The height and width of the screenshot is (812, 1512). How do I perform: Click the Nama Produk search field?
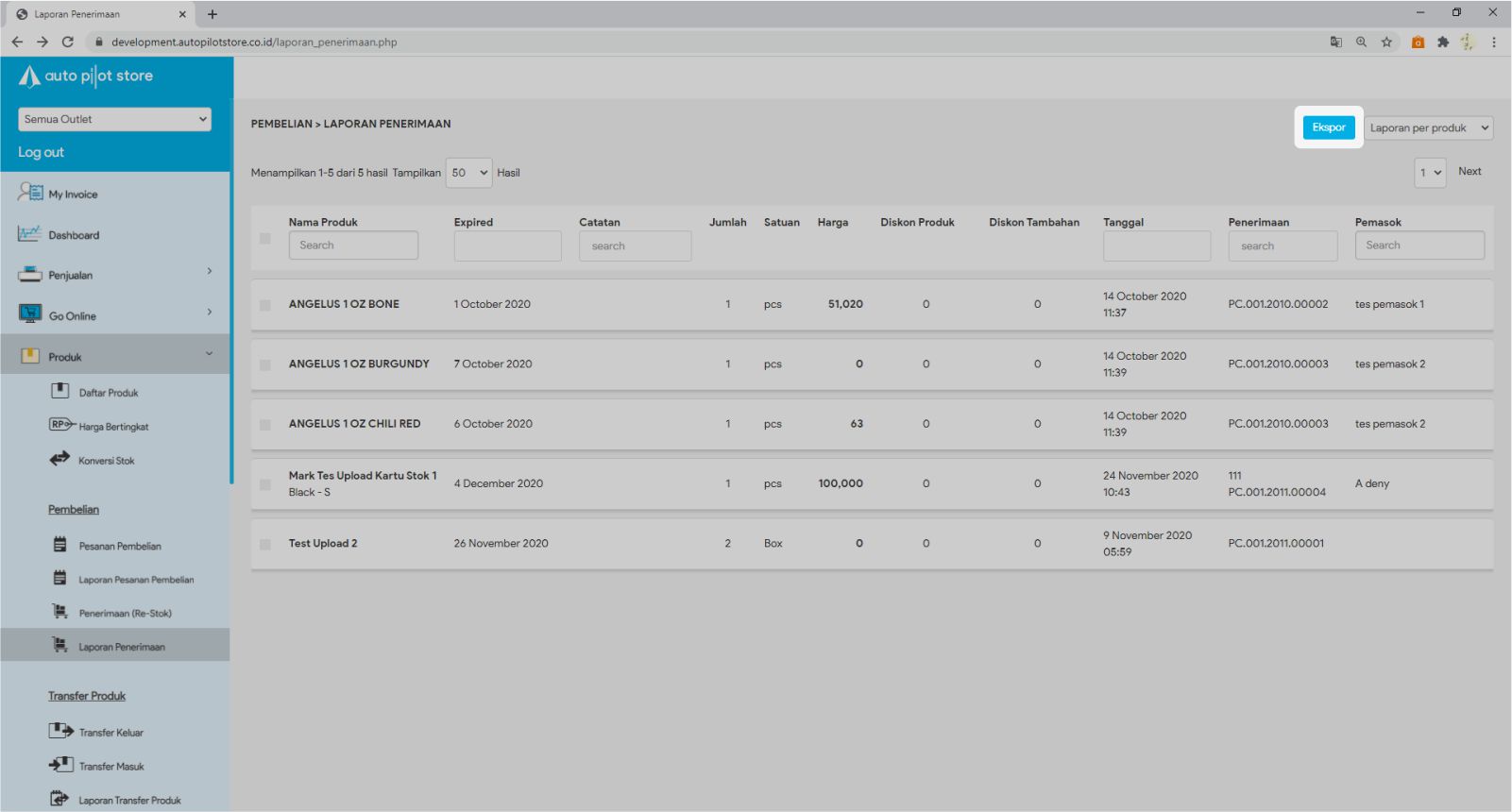[353, 245]
